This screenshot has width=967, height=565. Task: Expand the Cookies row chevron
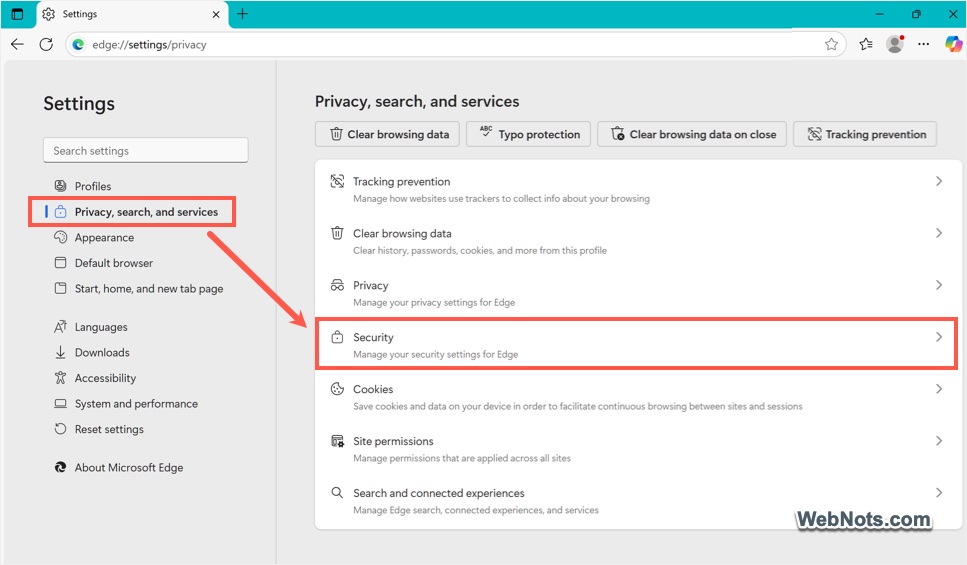[x=939, y=389]
